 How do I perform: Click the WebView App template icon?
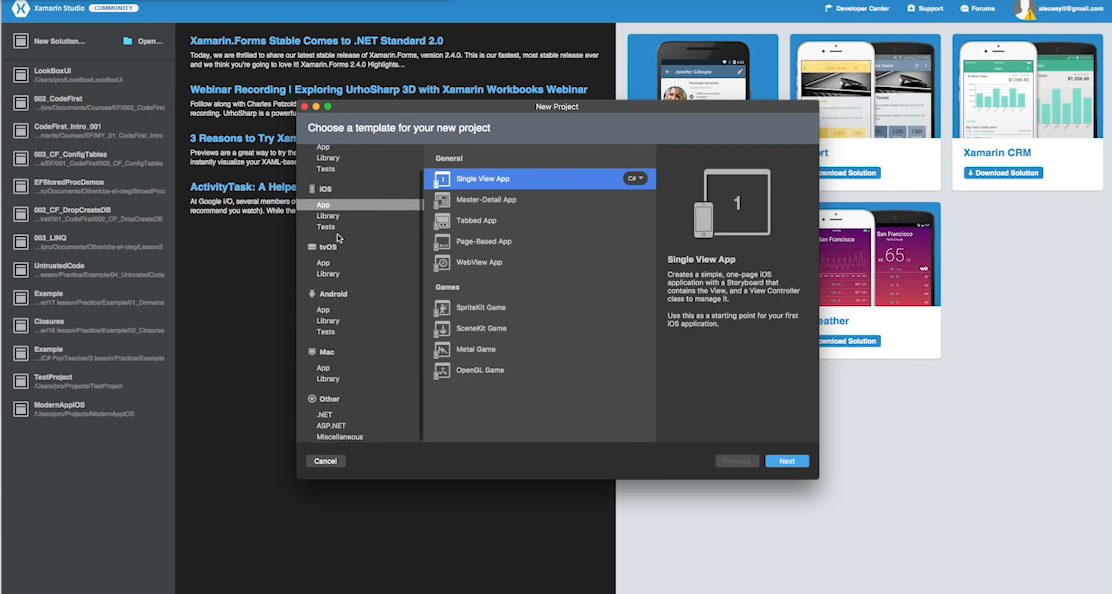pyautogui.click(x=442, y=262)
